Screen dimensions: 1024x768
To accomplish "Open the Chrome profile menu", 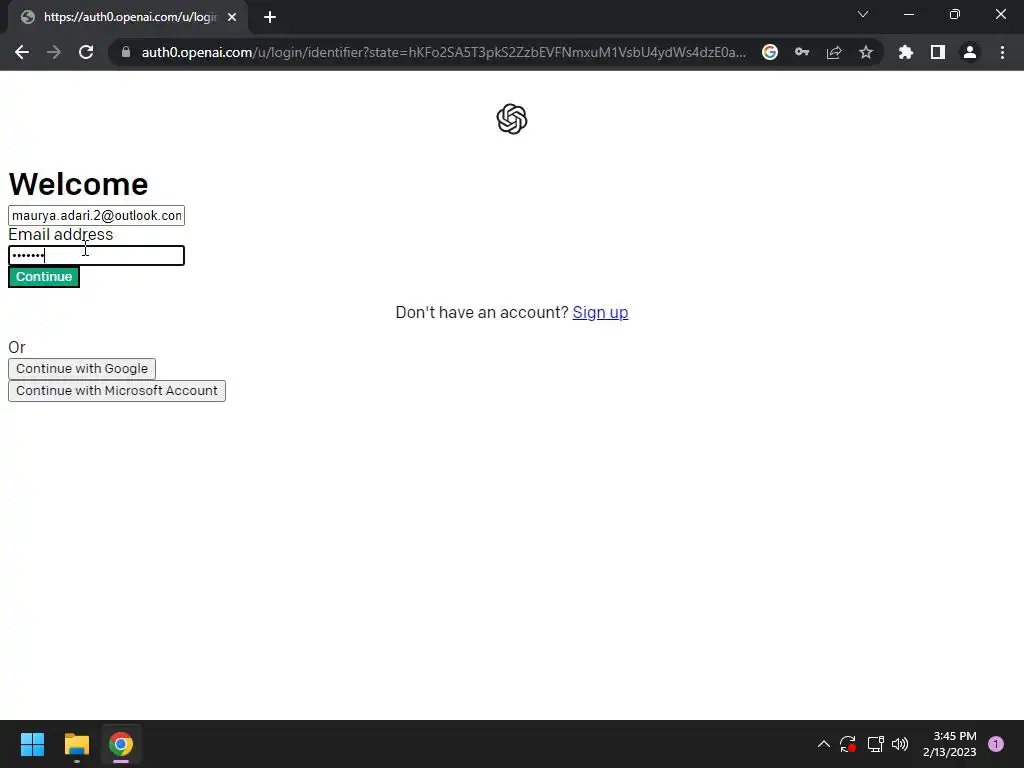I will 970,52.
